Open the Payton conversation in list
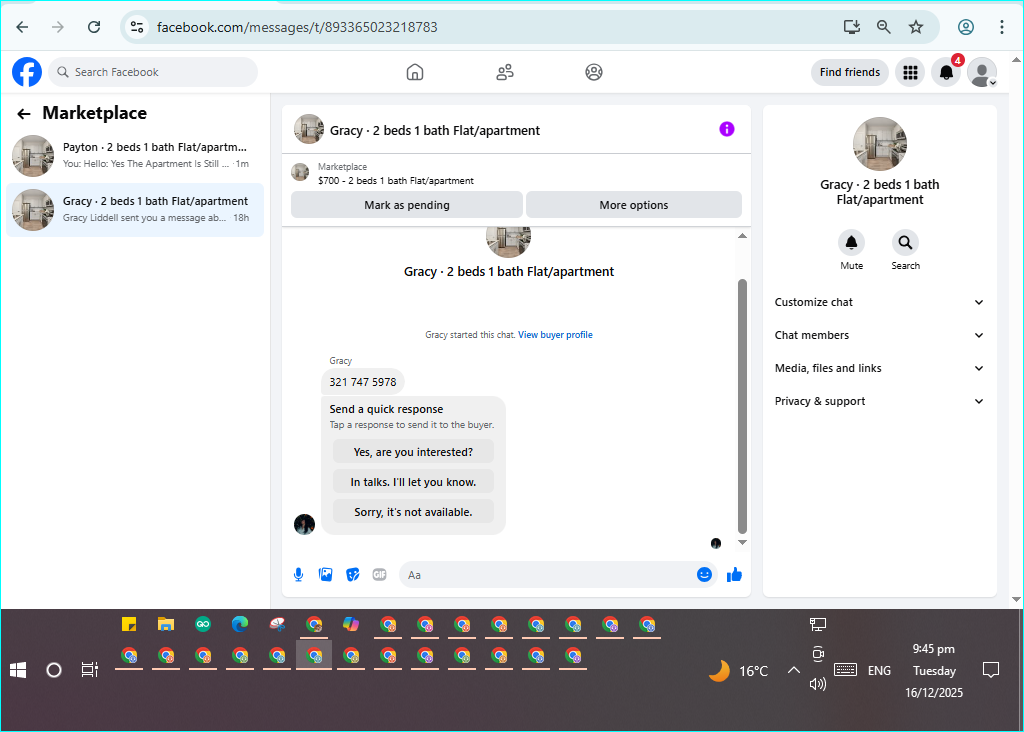This screenshot has height=732, width=1024. (x=135, y=155)
